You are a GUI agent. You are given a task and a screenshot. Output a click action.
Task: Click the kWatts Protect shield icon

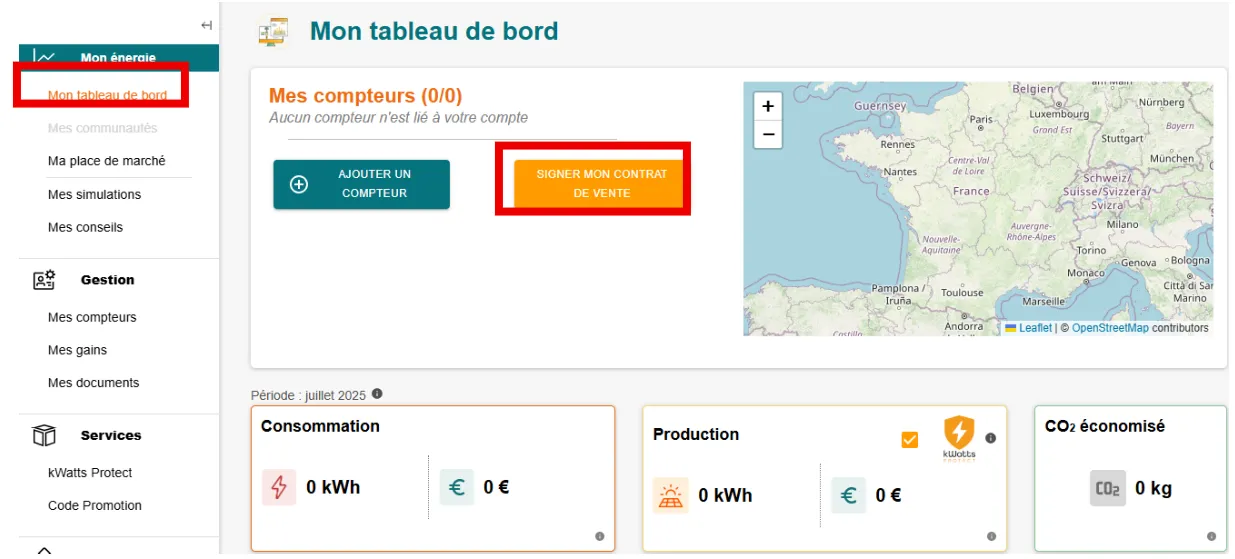pos(959,434)
